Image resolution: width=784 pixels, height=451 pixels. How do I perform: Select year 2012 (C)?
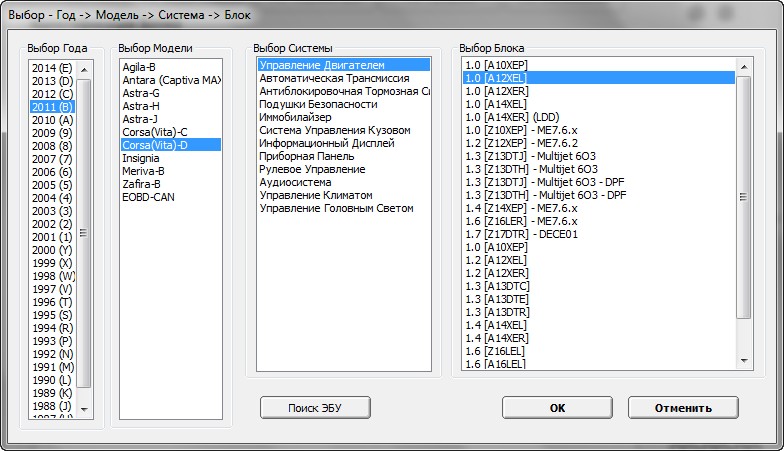[52, 94]
